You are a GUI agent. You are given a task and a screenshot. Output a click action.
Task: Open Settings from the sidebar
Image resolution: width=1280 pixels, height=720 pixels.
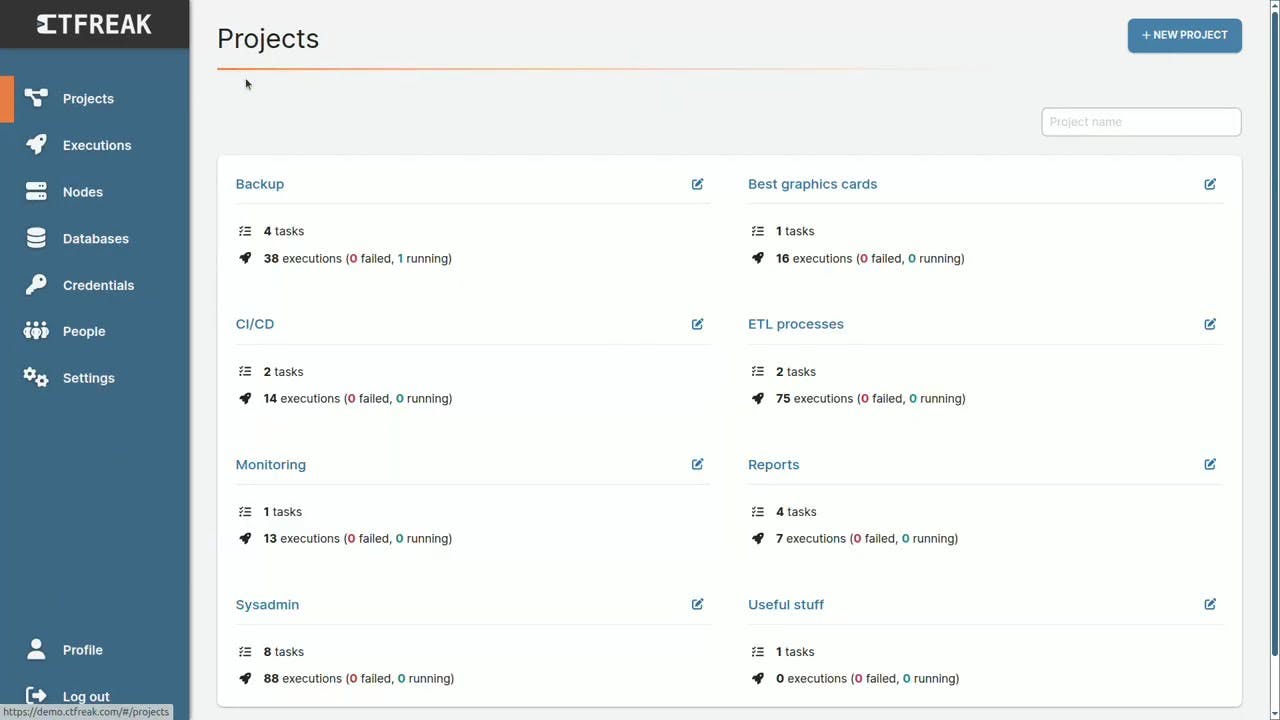[x=89, y=378]
